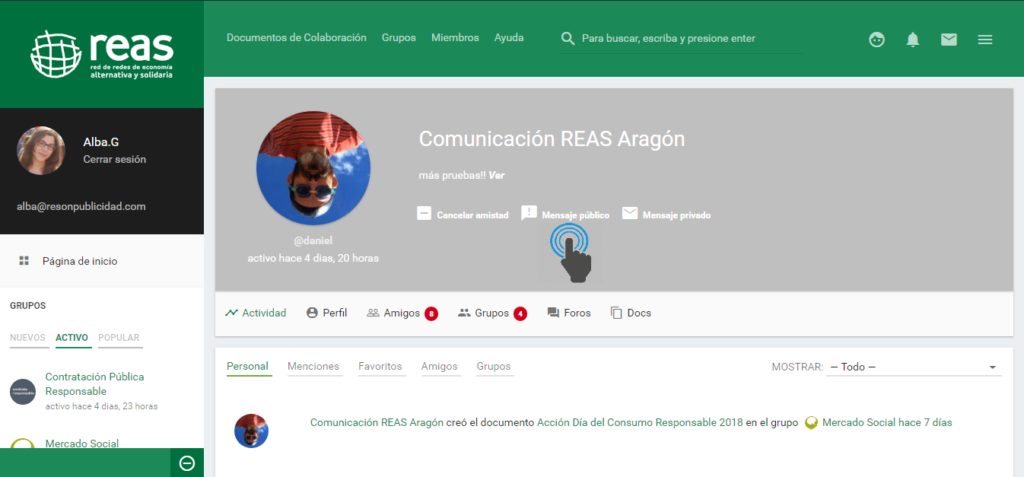Click the notifications bell icon
The height and width of the screenshot is (477, 1024).
[x=912, y=40]
